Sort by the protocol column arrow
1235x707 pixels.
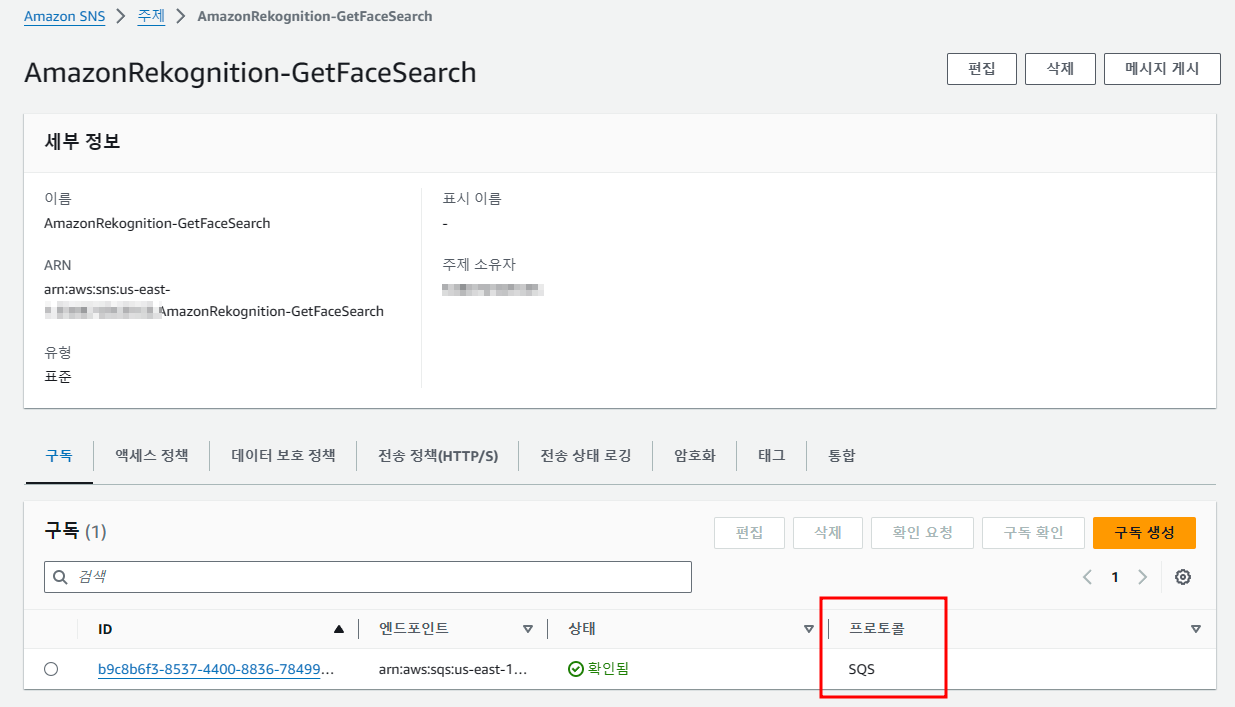click(x=1196, y=629)
